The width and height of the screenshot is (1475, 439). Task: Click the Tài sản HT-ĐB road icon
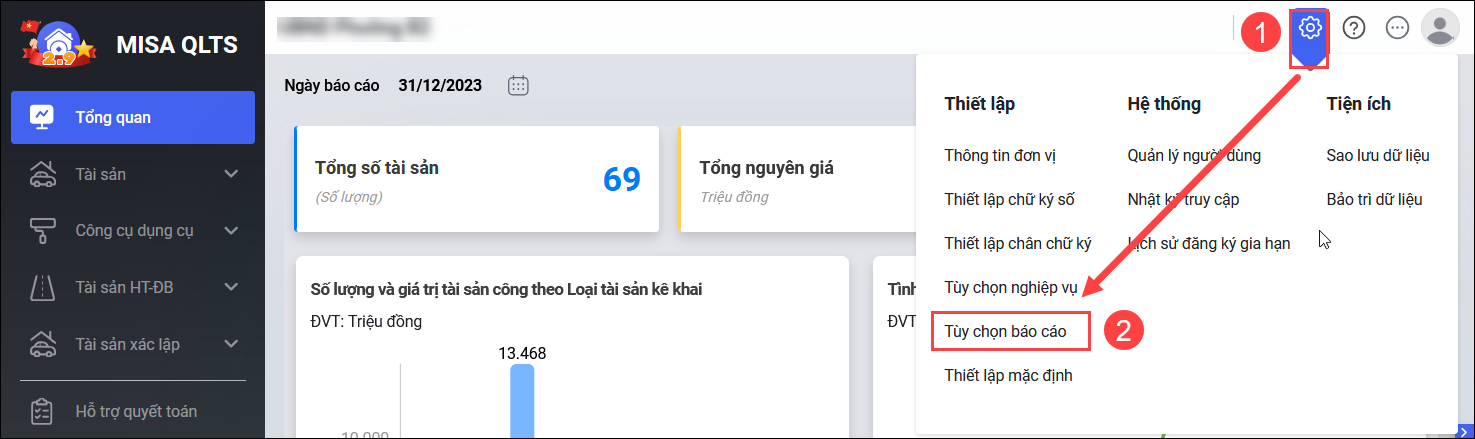42,288
